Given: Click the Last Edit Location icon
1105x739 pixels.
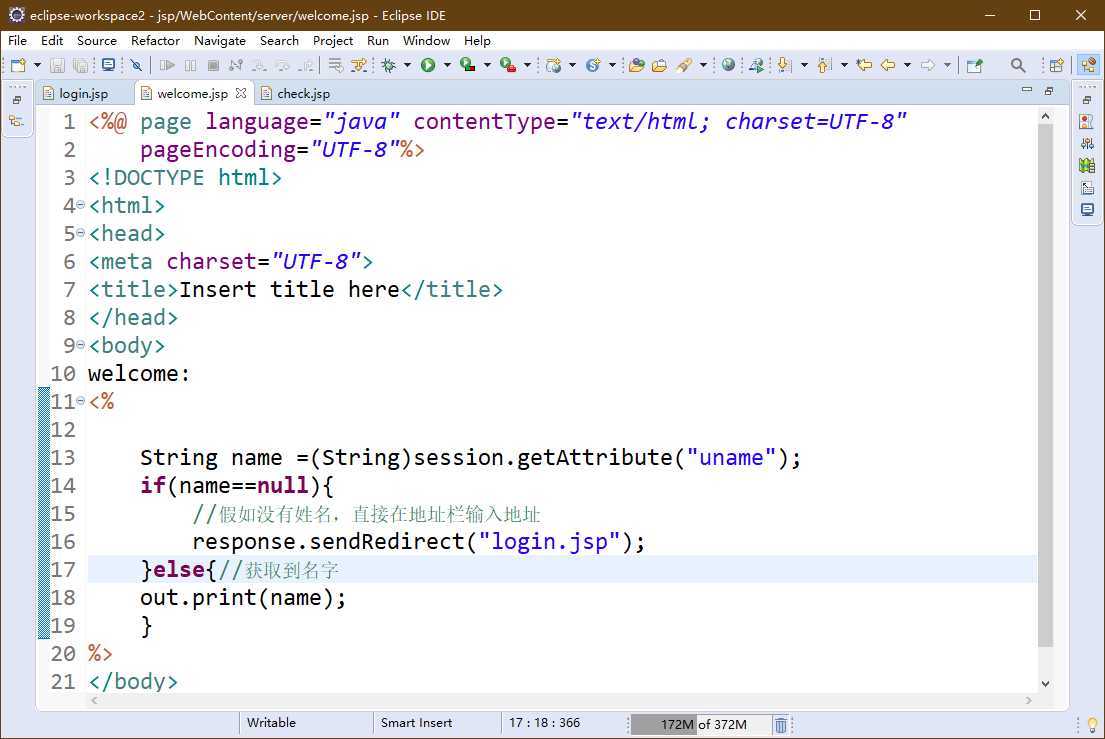Looking at the screenshot, I should point(864,66).
